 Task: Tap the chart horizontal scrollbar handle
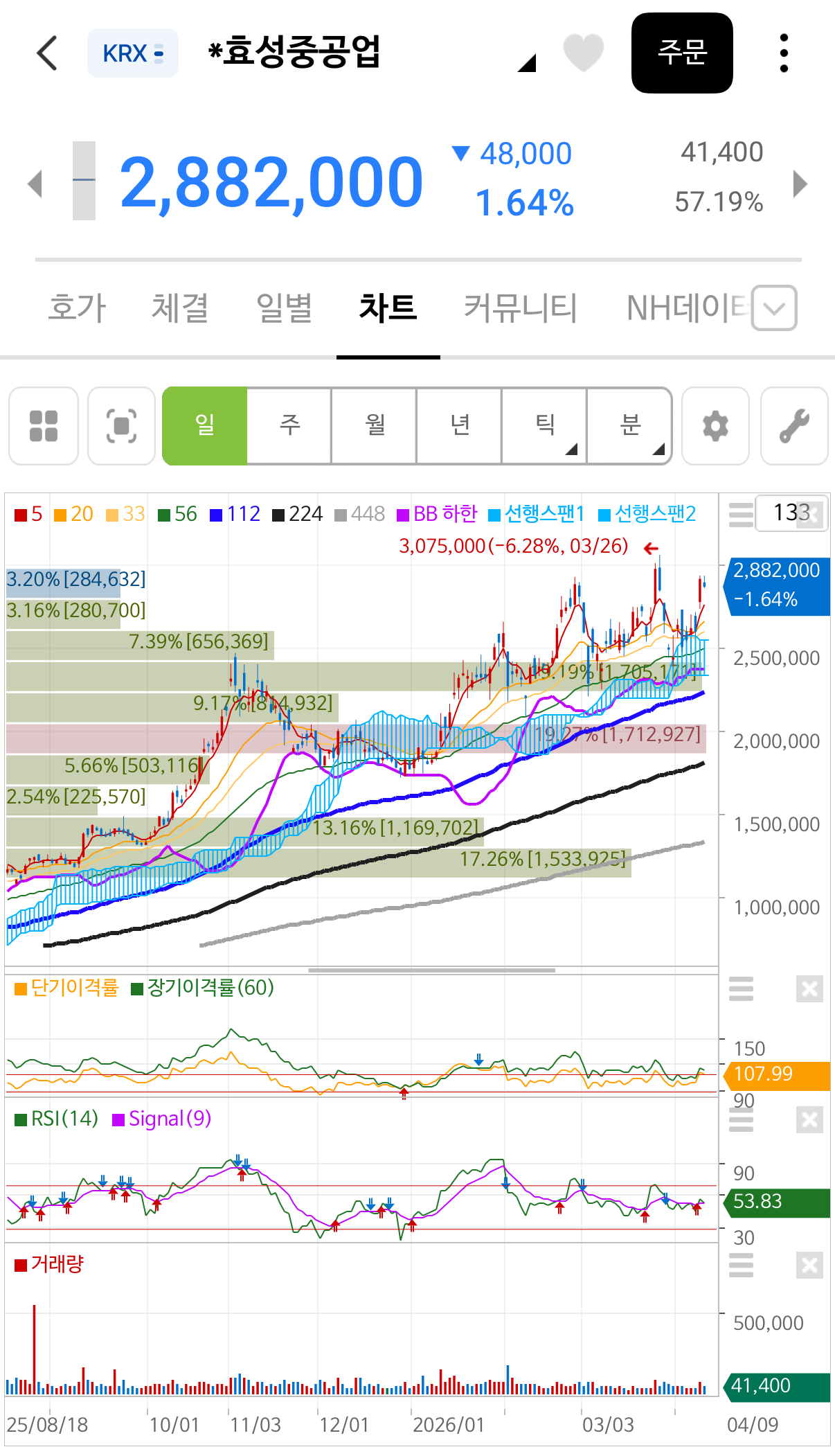[x=432, y=970]
